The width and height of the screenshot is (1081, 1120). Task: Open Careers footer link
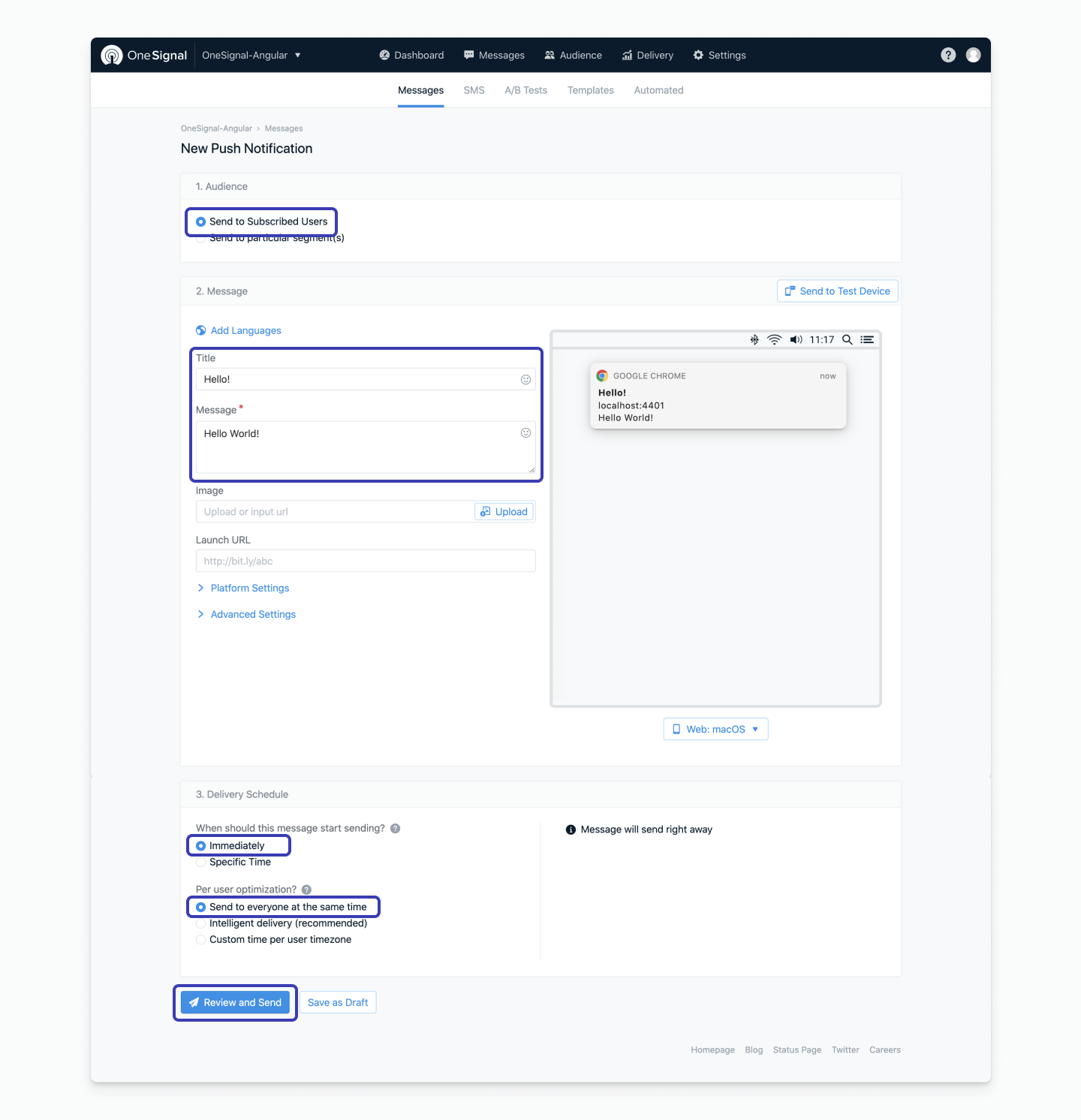coord(884,1050)
